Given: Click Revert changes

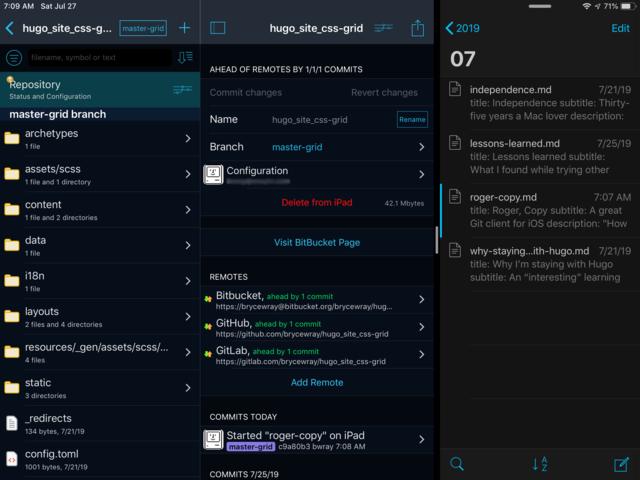Looking at the screenshot, I should coord(384,93).
